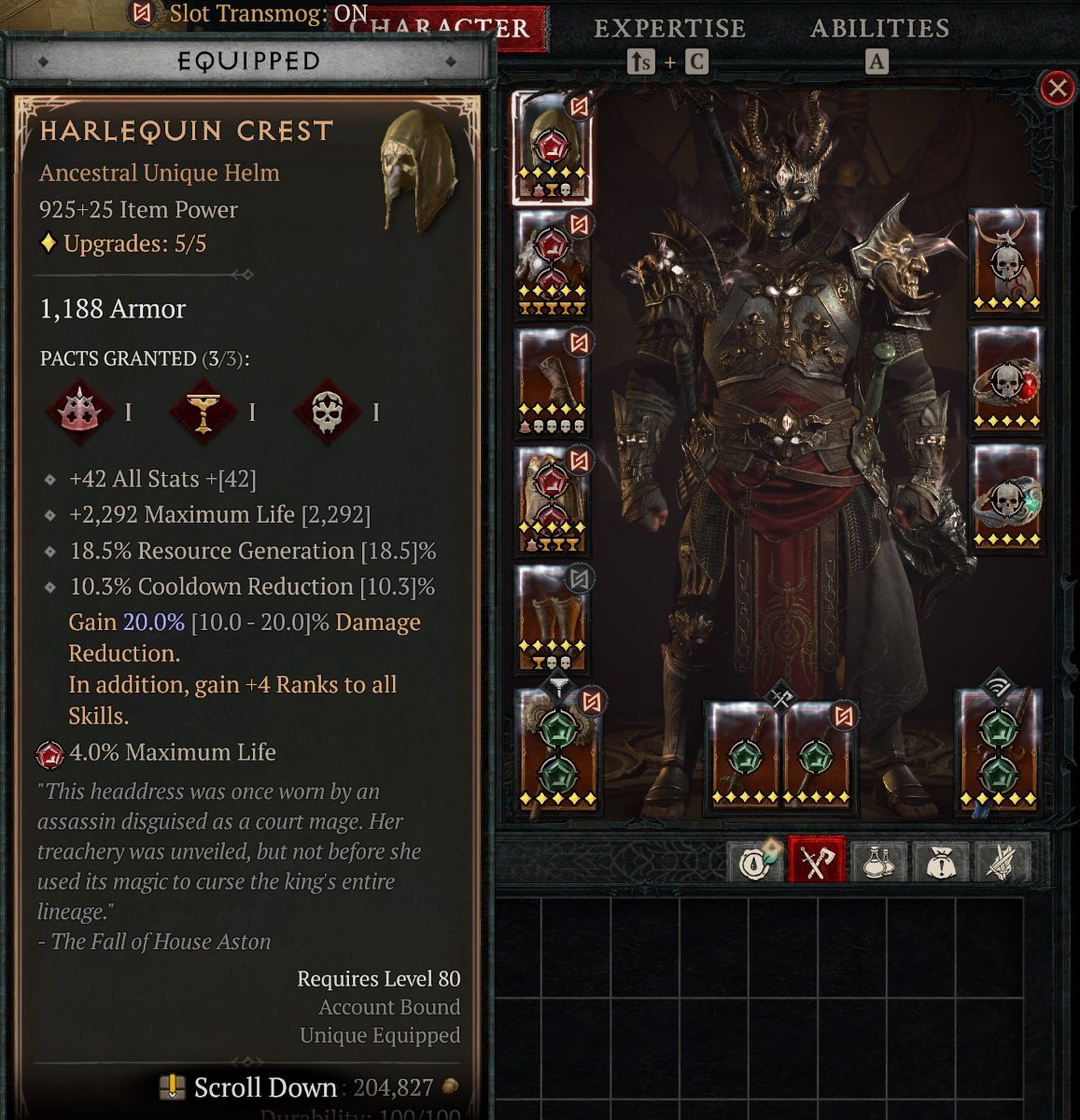Select the equipped Harlequin Crest helm slot

pos(552,148)
